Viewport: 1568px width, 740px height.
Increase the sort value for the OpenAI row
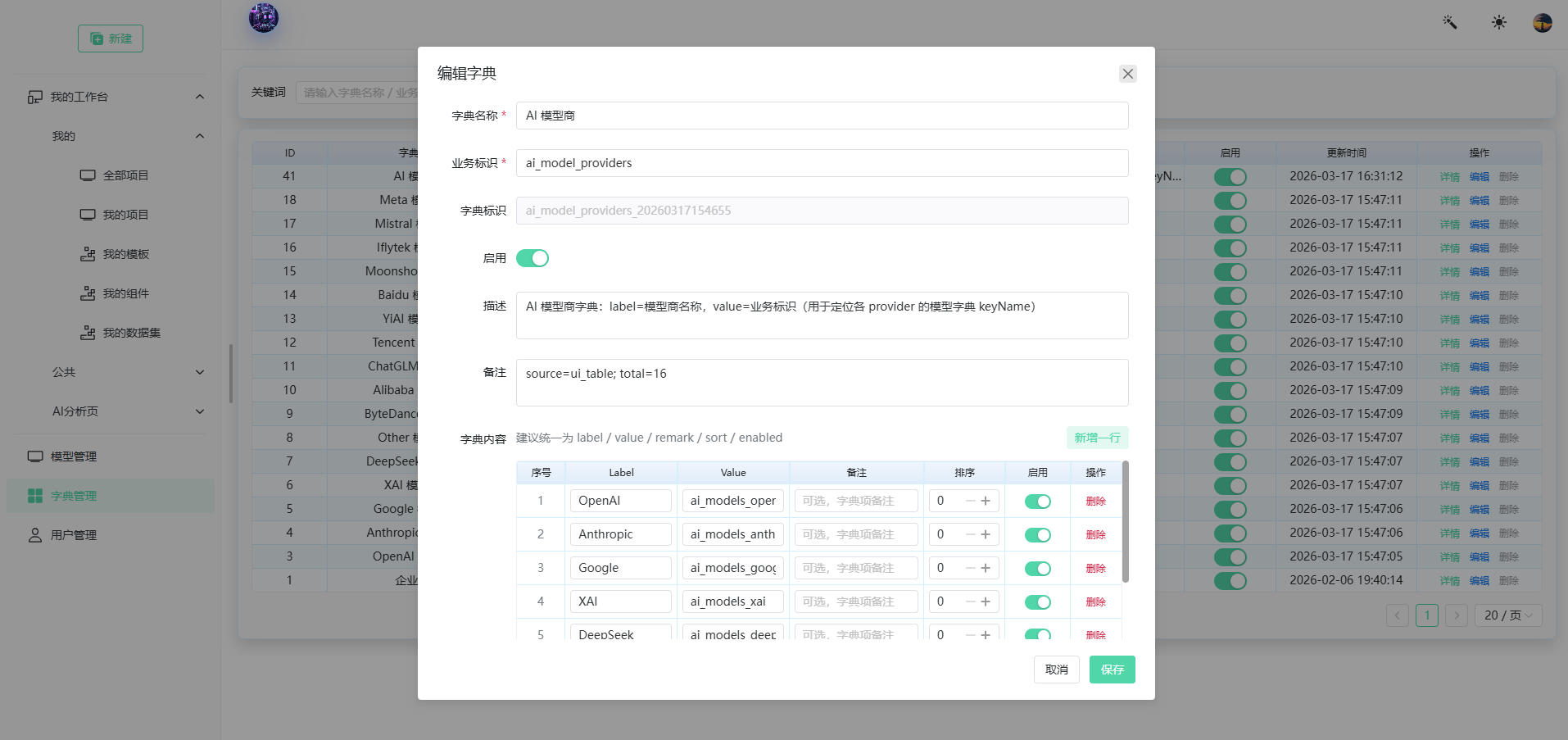[986, 501]
